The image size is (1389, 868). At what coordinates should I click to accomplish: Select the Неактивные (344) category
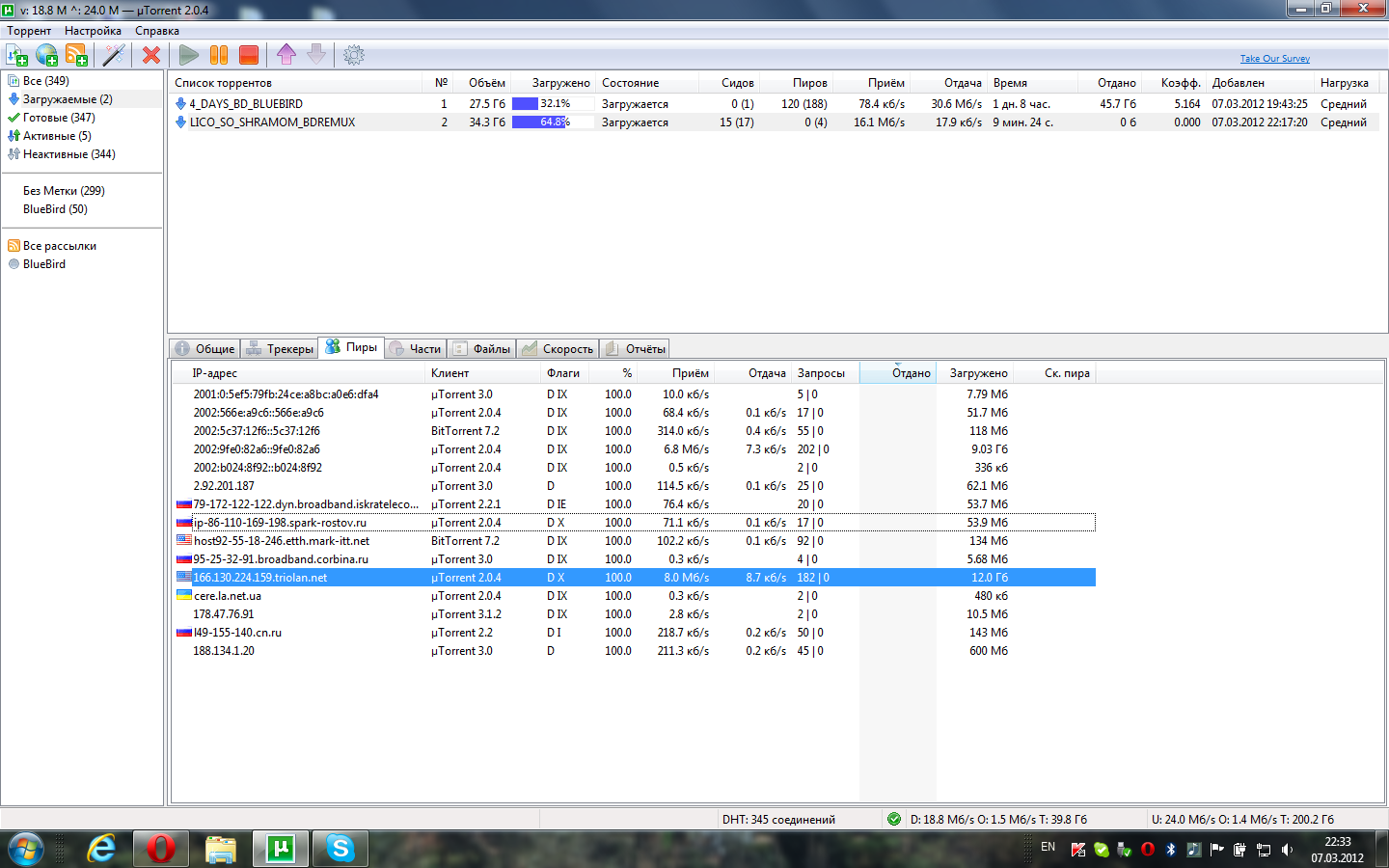(69, 154)
